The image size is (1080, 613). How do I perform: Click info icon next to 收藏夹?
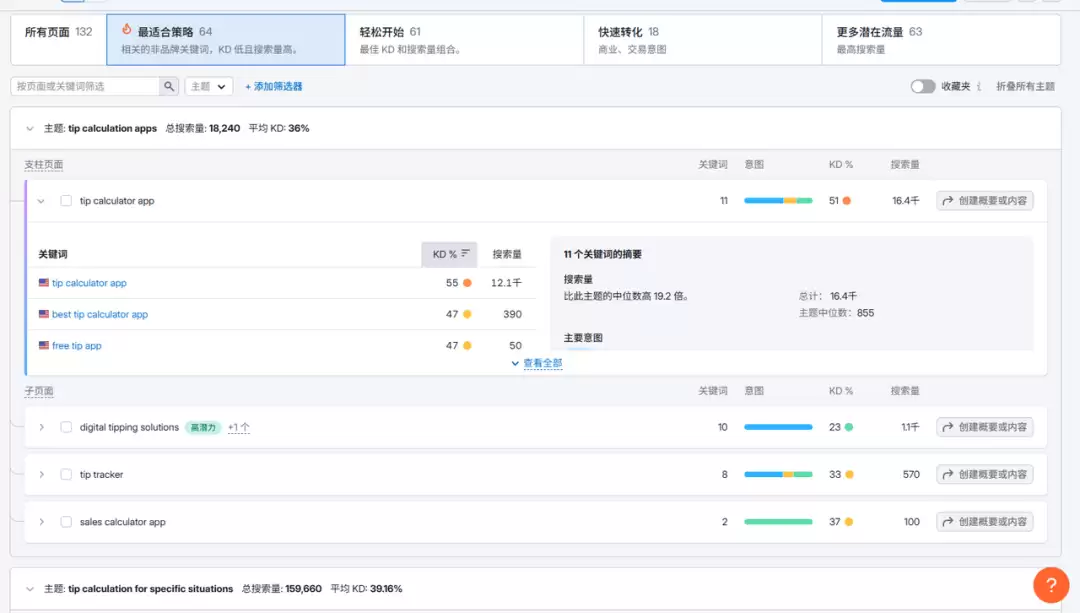point(979,86)
